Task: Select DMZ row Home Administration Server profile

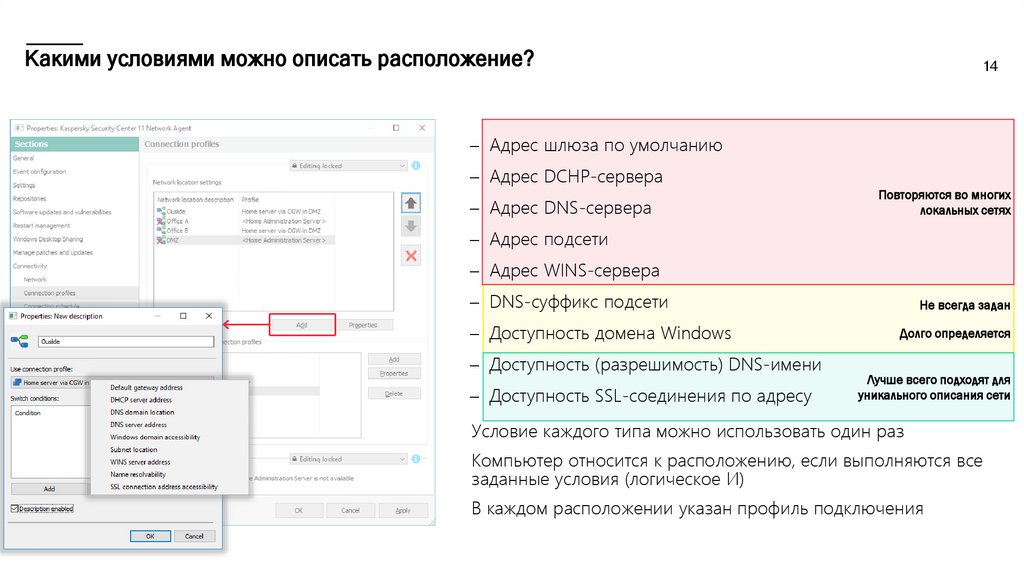Action: (283, 240)
